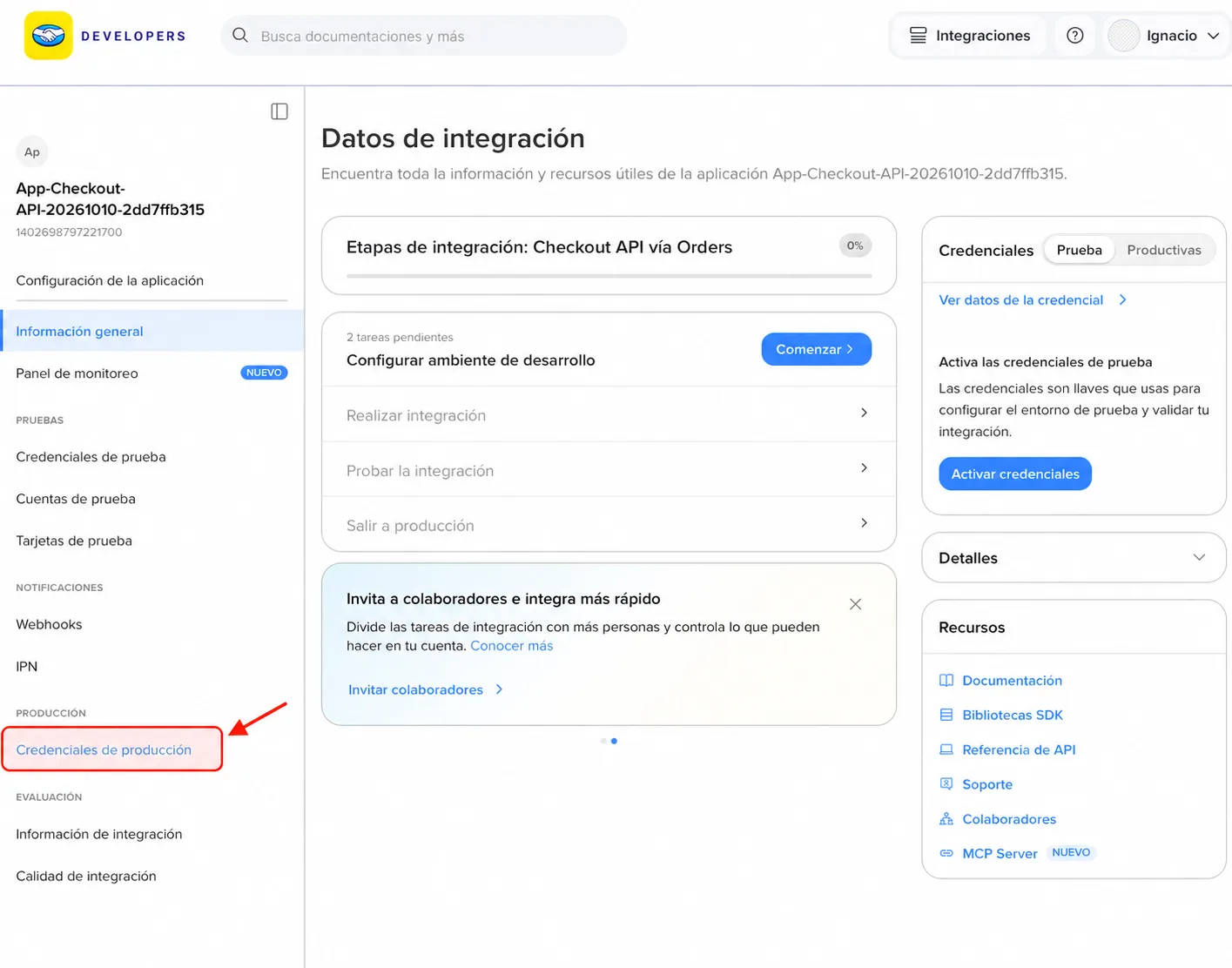
Task: Click the Soporte icon
Action: pyautogui.click(x=946, y=784)
